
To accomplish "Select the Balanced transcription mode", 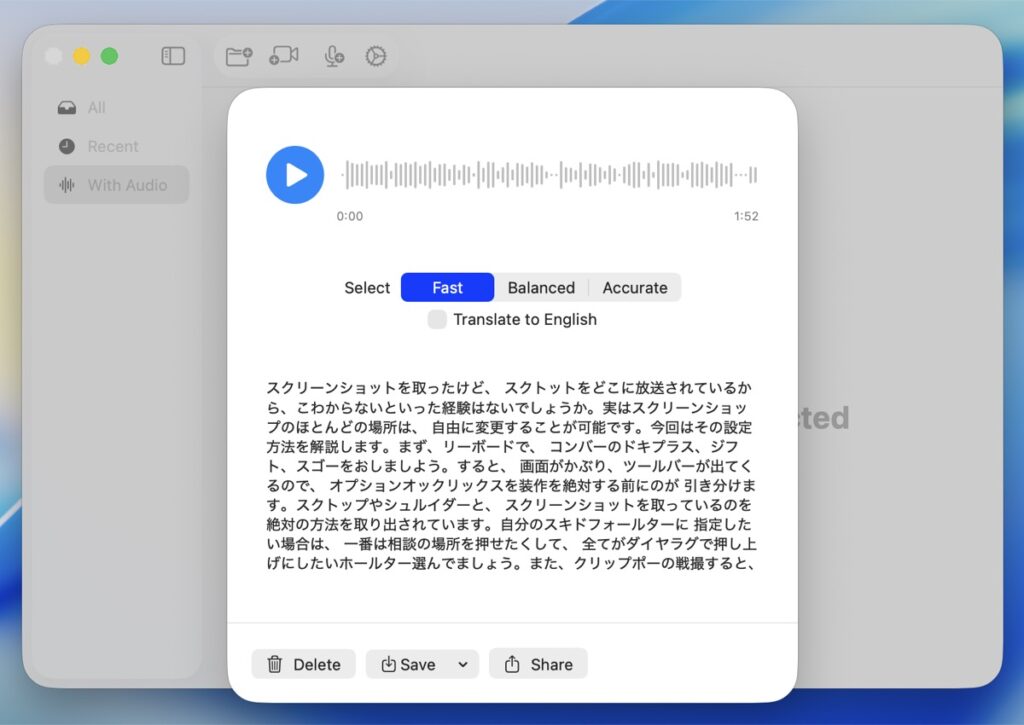I will 541,287.
